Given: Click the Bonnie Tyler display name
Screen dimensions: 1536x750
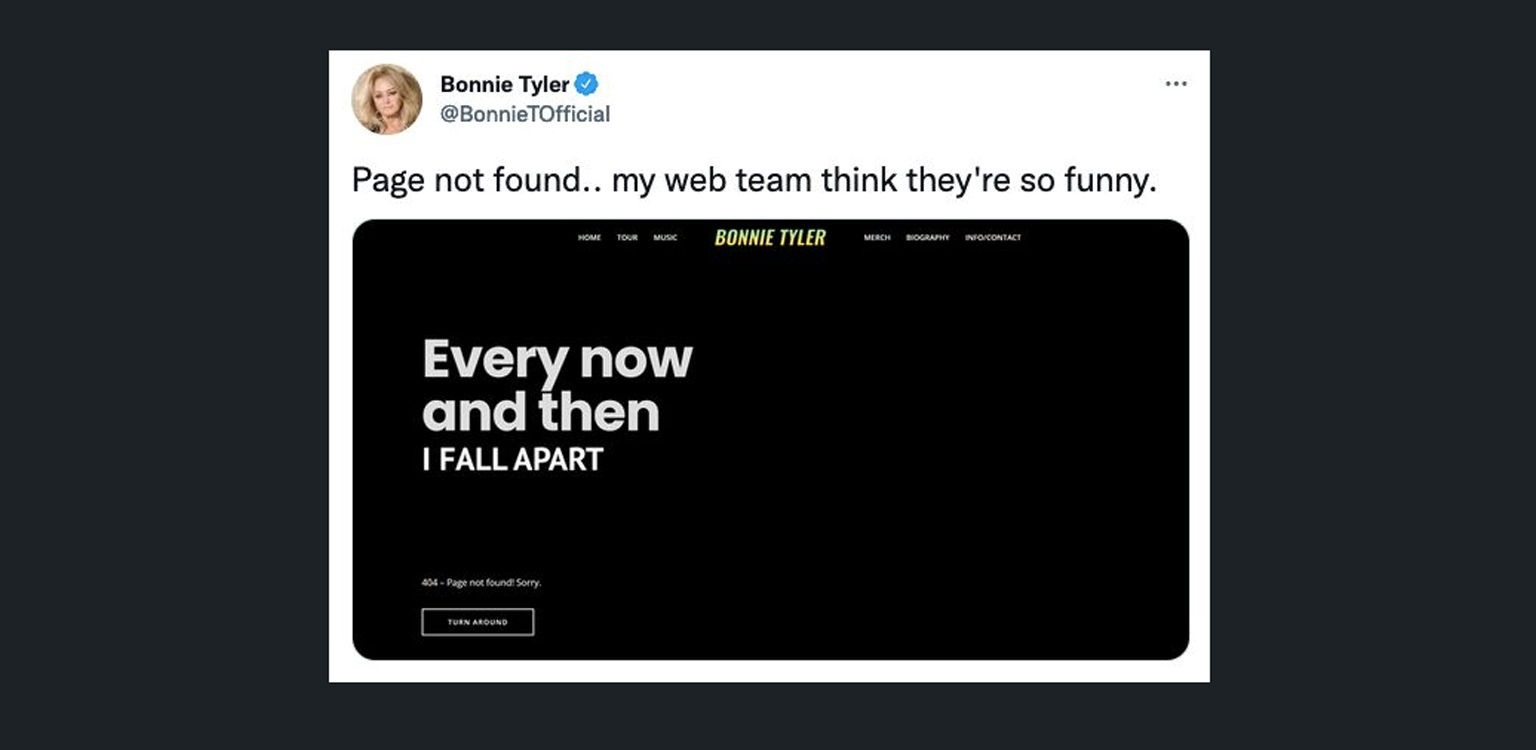Looking at the screenshot, I should [x=504, y=84].
